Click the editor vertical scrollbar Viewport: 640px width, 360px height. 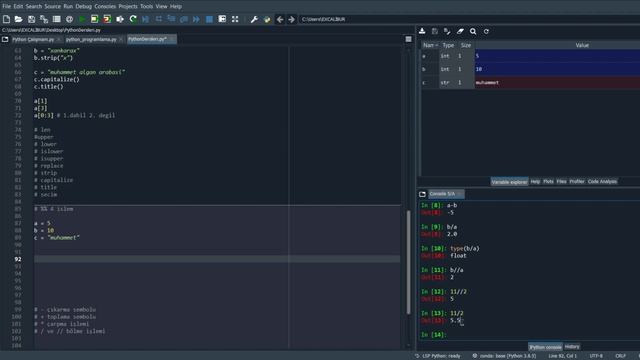click(x=408, y=262)
